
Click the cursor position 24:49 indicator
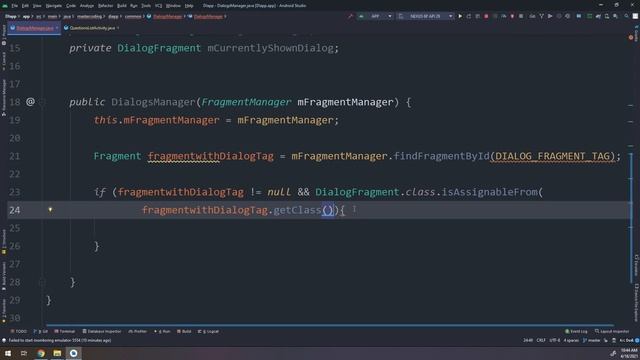528,340
